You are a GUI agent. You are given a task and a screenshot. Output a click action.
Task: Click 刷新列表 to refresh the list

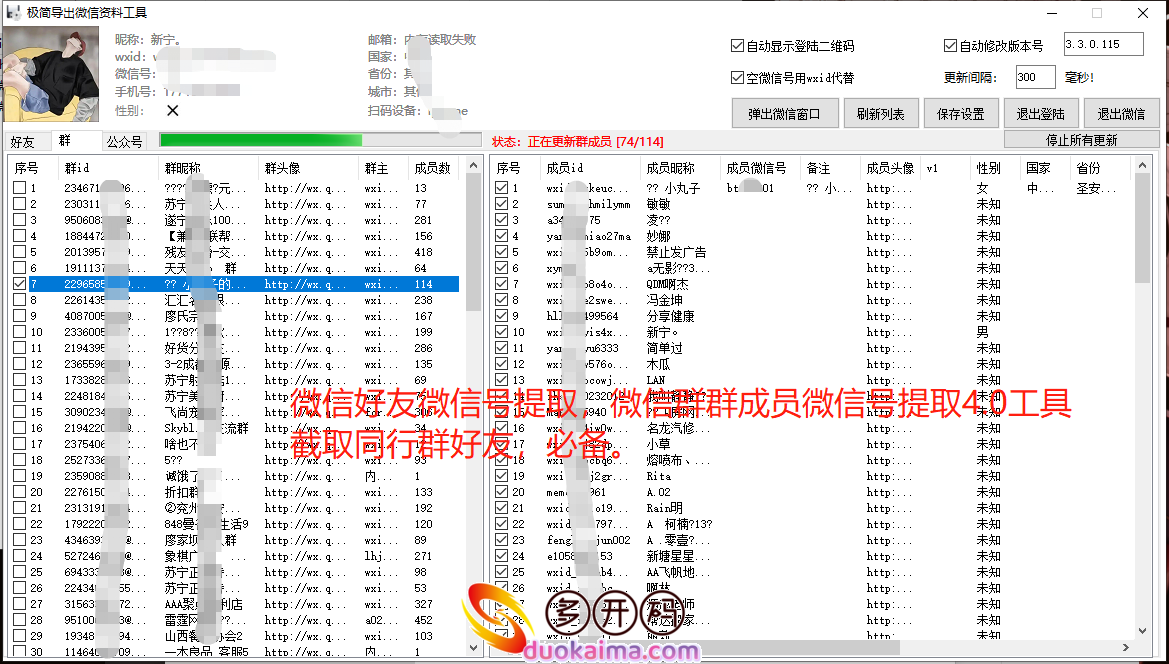tap(881, 113)
